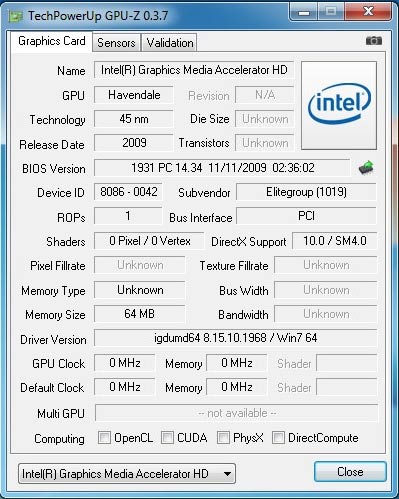The image size is (399, 499).
Task: Click the GPU field showing Havendale
Action: point(134,95)
